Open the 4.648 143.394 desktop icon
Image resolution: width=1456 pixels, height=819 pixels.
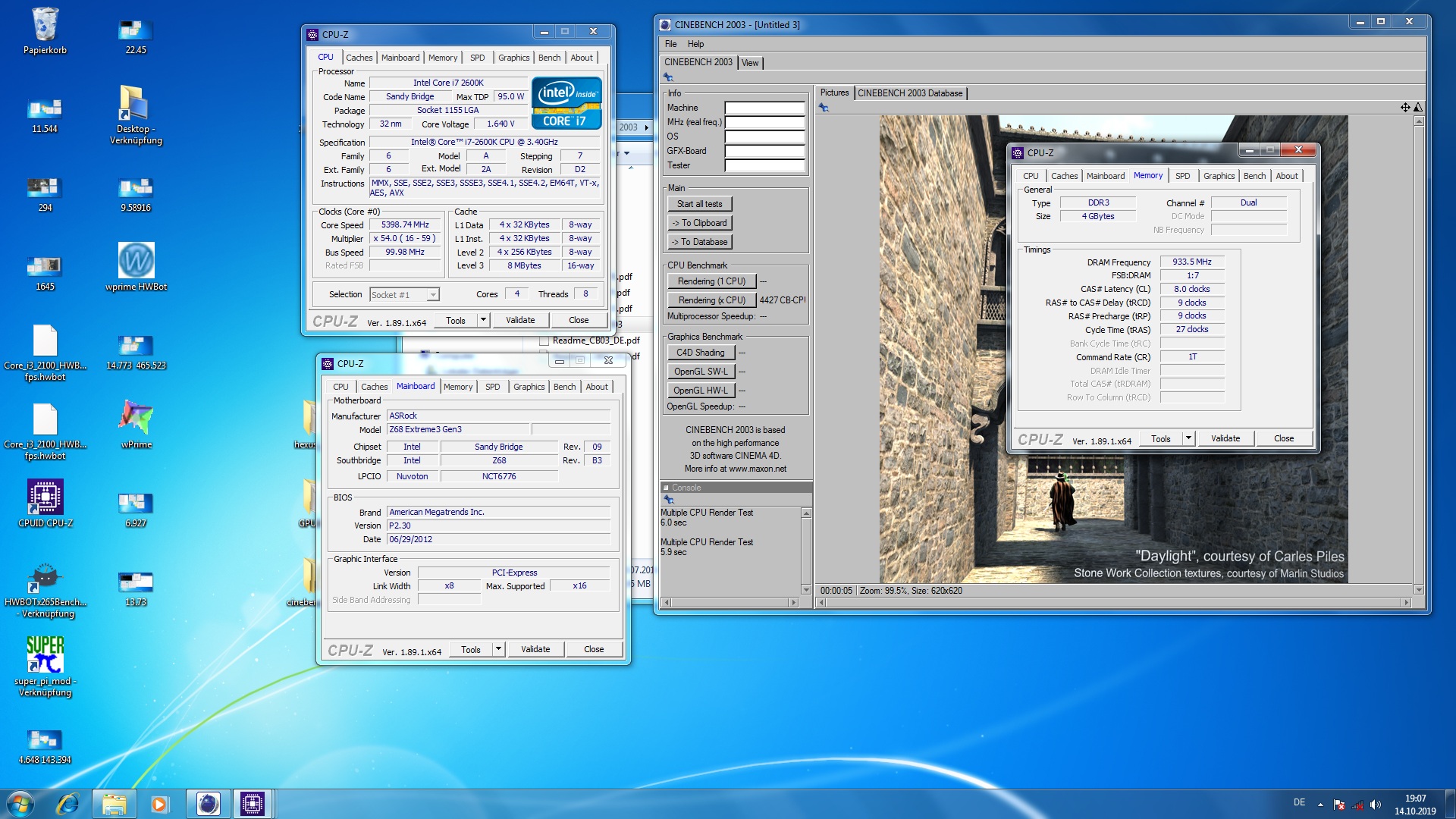point(45,746)
